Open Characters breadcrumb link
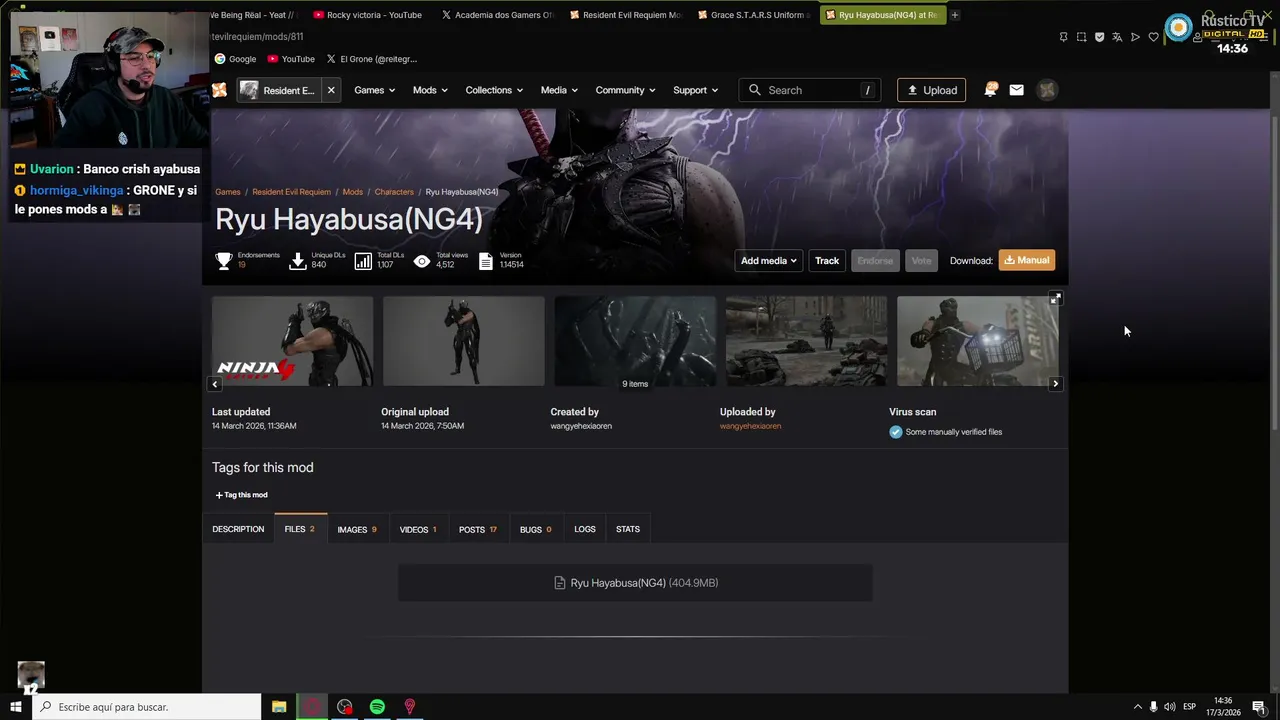This screenshot has width=1280, height=720. 394,192
